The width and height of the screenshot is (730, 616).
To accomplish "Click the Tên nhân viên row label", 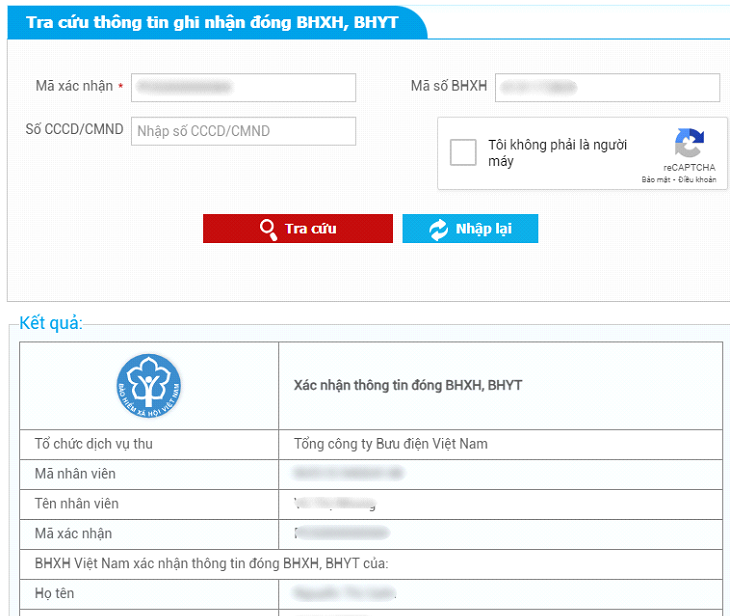I will click(x=76, y=503).
